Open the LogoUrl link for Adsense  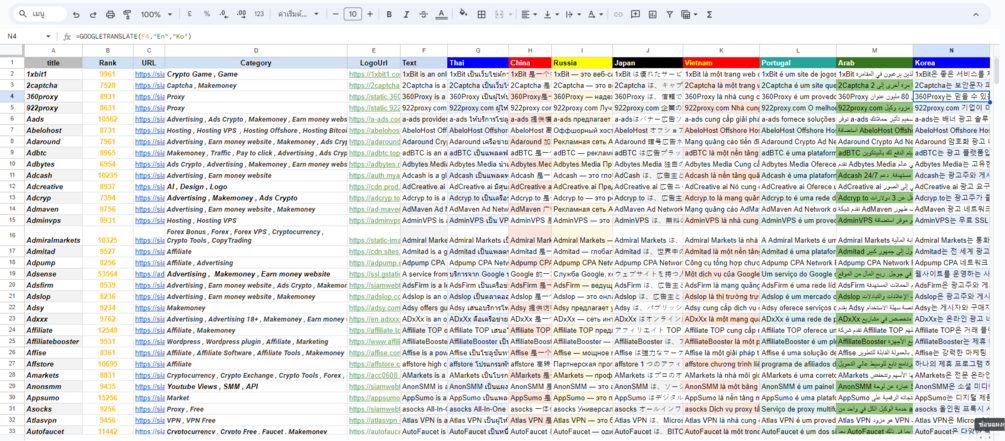click(374, 274)
